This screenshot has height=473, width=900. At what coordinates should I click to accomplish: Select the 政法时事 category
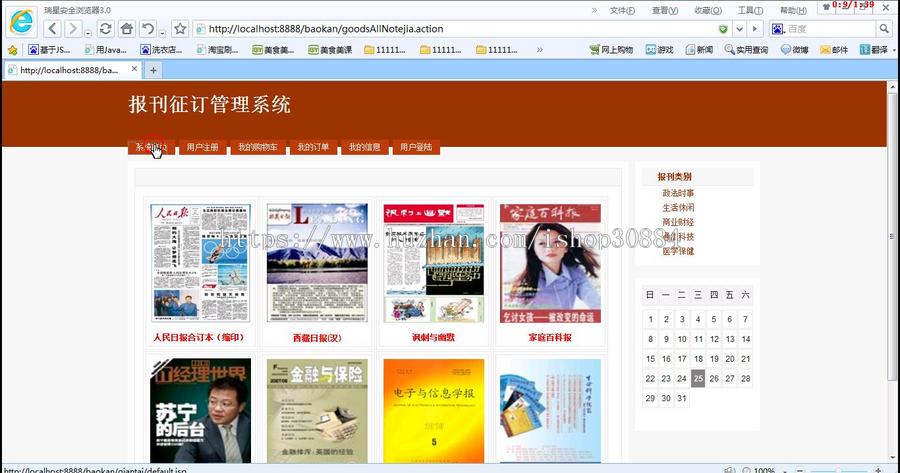(x=678, y=193)
